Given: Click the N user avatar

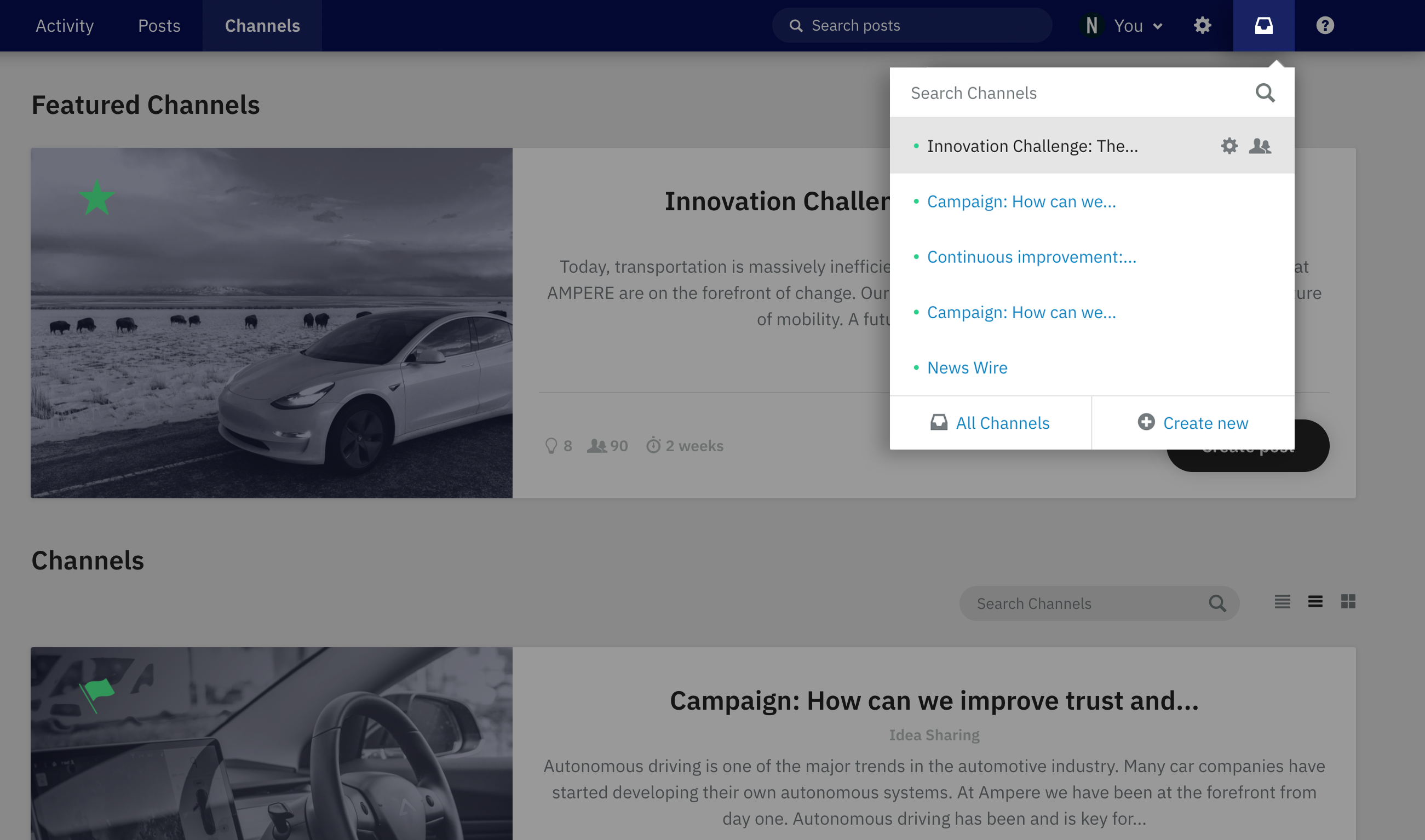Looking at the screenshot, I should point(1091,26).
